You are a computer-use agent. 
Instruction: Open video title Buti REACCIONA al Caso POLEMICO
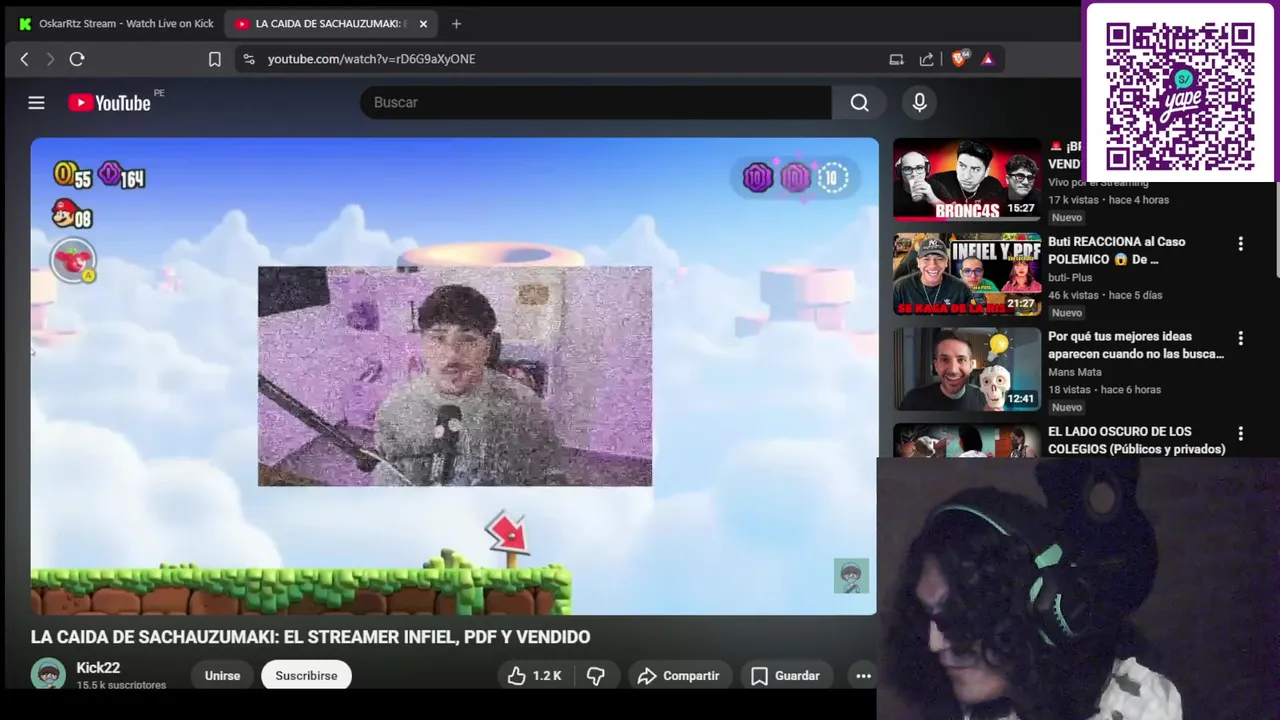click(1117, 250)
